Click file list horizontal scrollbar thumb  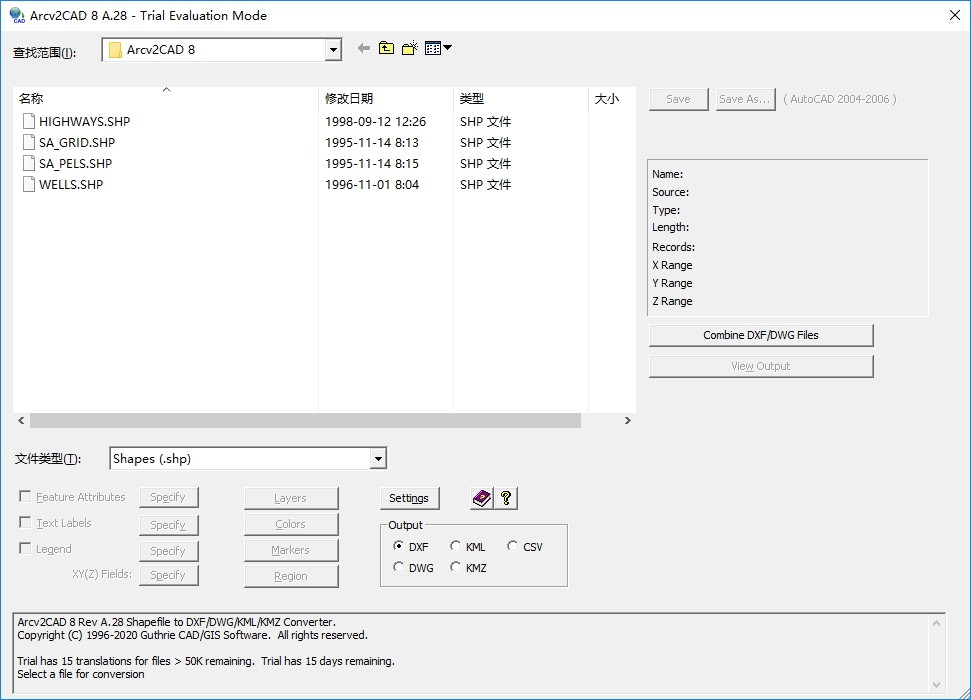(x=305, y=421)
